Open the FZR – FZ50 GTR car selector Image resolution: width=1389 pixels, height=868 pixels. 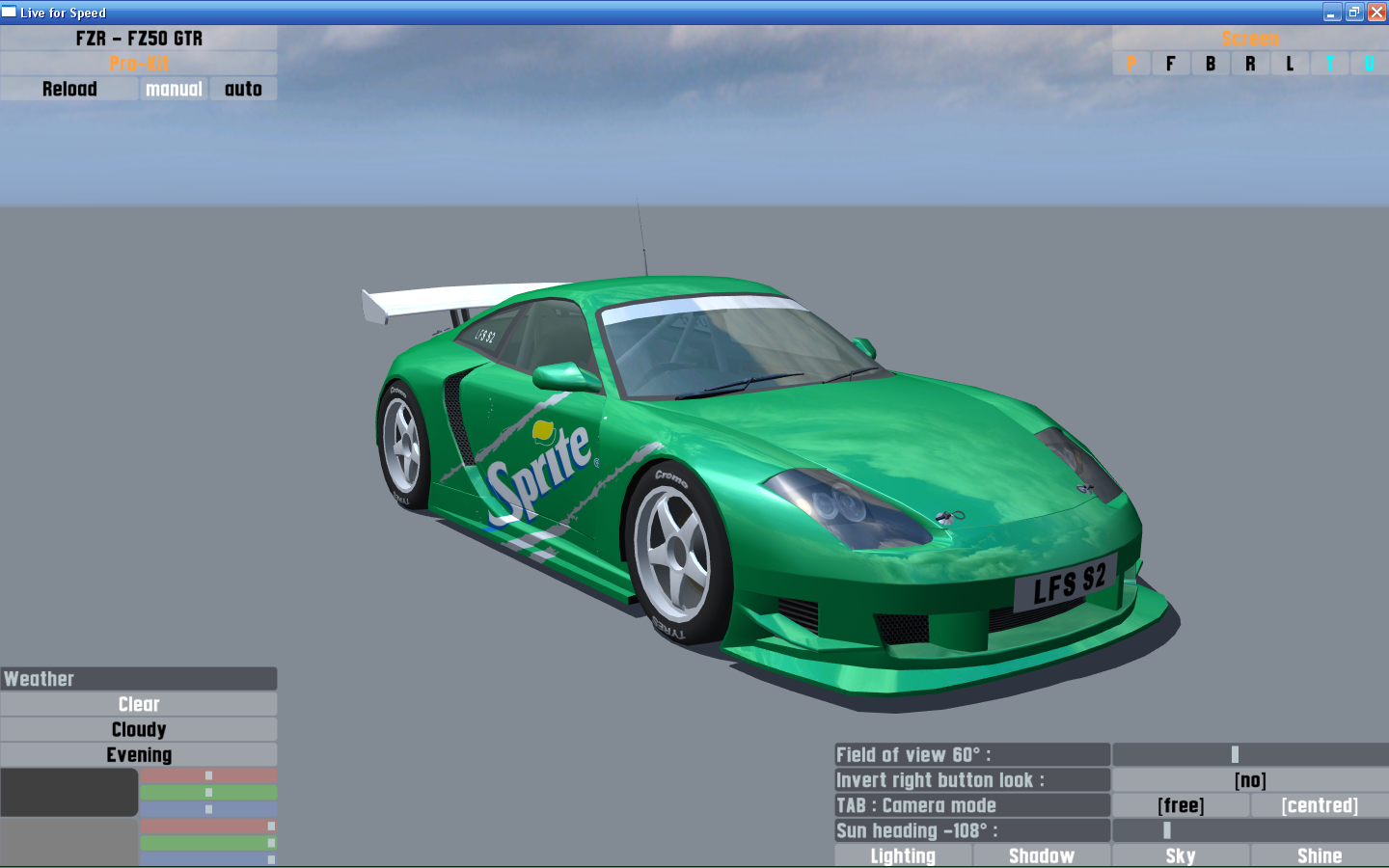click(x=139, y=39)
